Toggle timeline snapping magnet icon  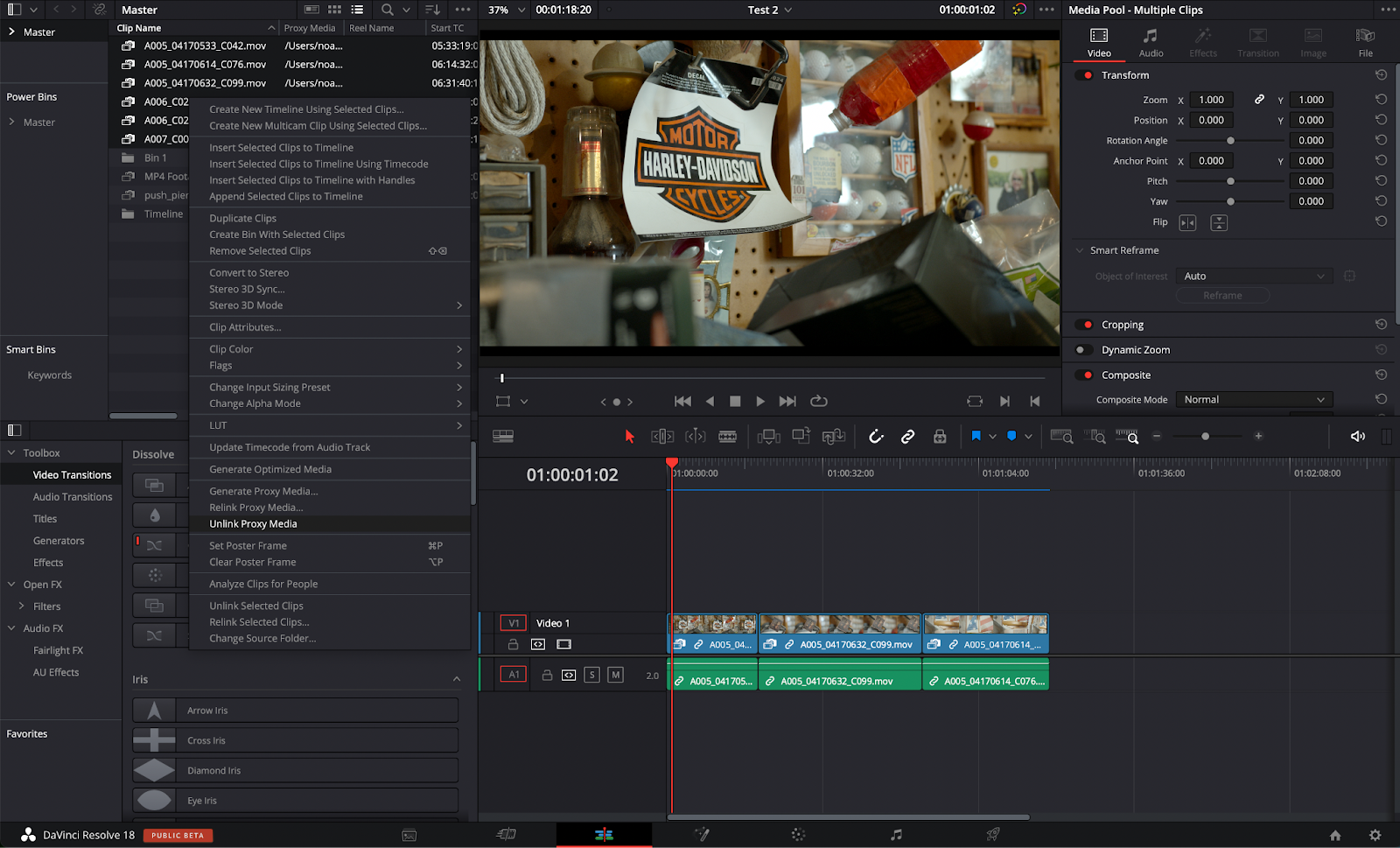[876, 436]
